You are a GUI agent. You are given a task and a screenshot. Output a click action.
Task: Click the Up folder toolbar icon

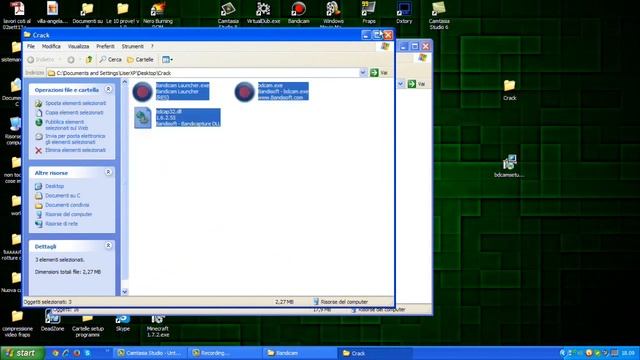[89, 60]
